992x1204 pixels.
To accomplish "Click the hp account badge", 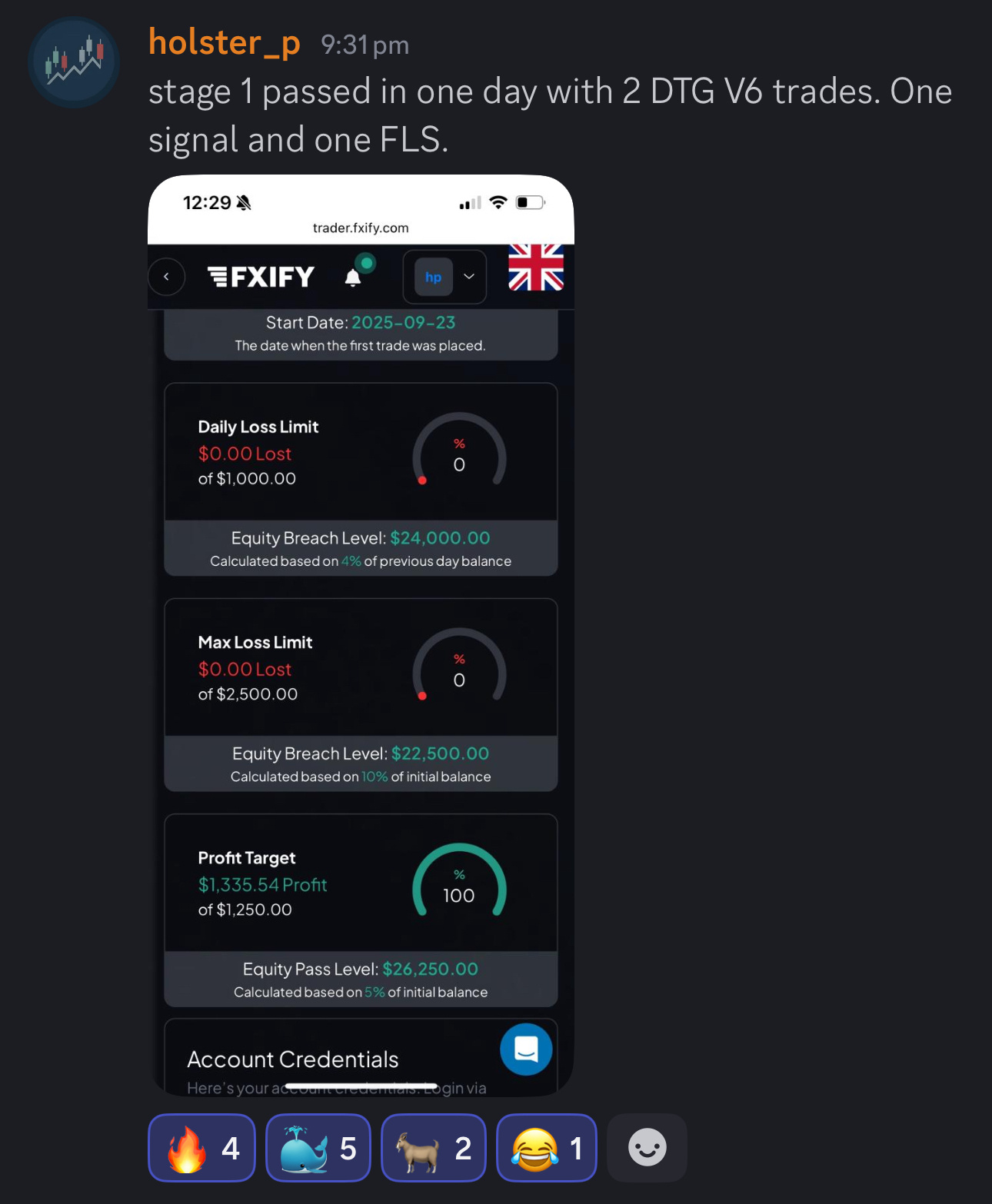I will [x=434, y=277].
